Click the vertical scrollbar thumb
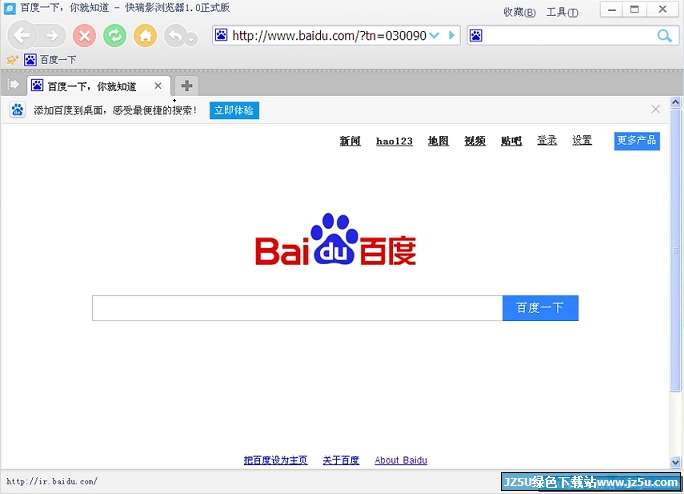 click(675, 250)
